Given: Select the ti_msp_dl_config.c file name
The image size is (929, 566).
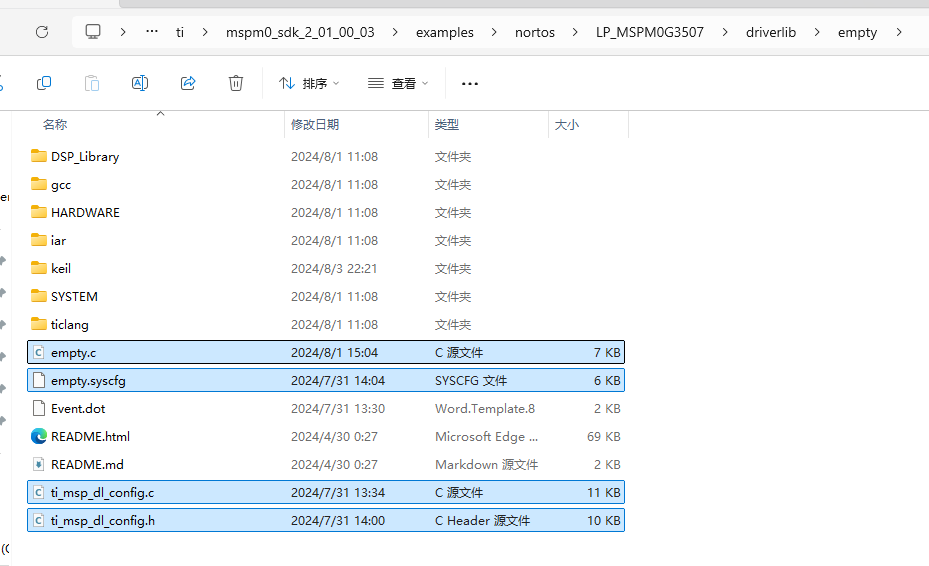Looking at the screenshot, I should pyautogui.click(x=102, y=493).
